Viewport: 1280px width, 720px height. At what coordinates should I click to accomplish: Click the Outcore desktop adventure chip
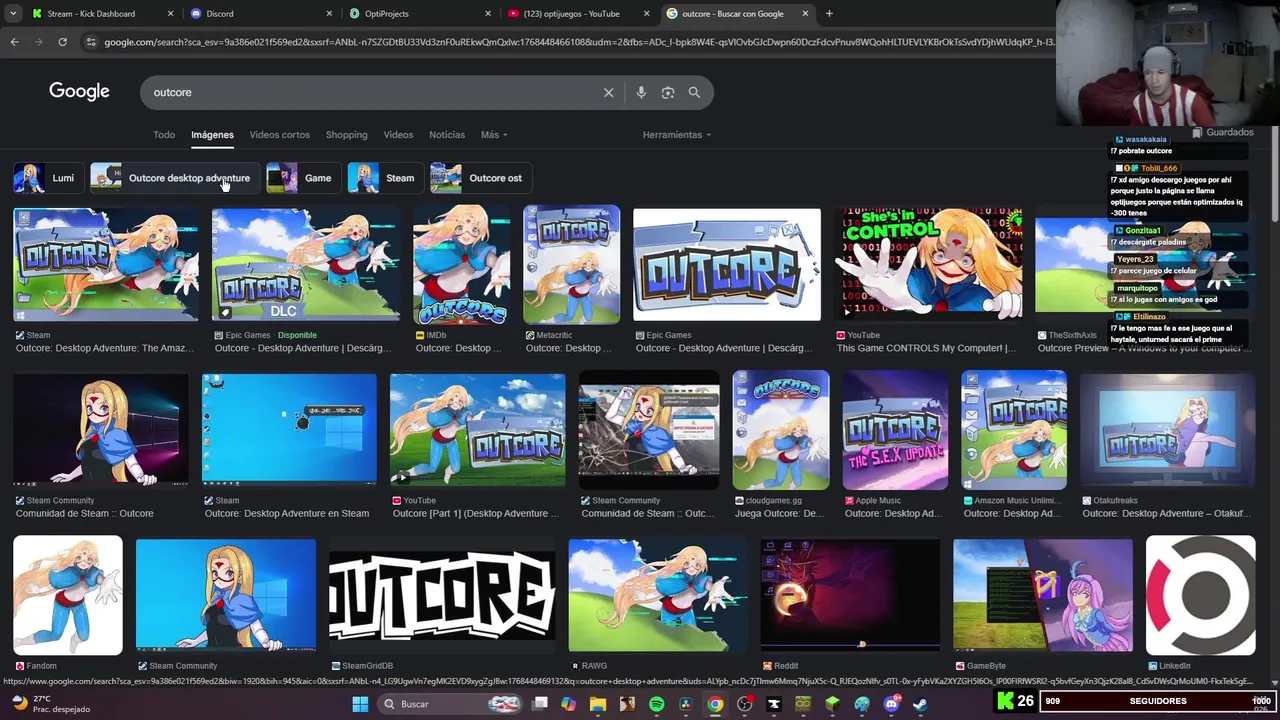(x=175, y=178)
